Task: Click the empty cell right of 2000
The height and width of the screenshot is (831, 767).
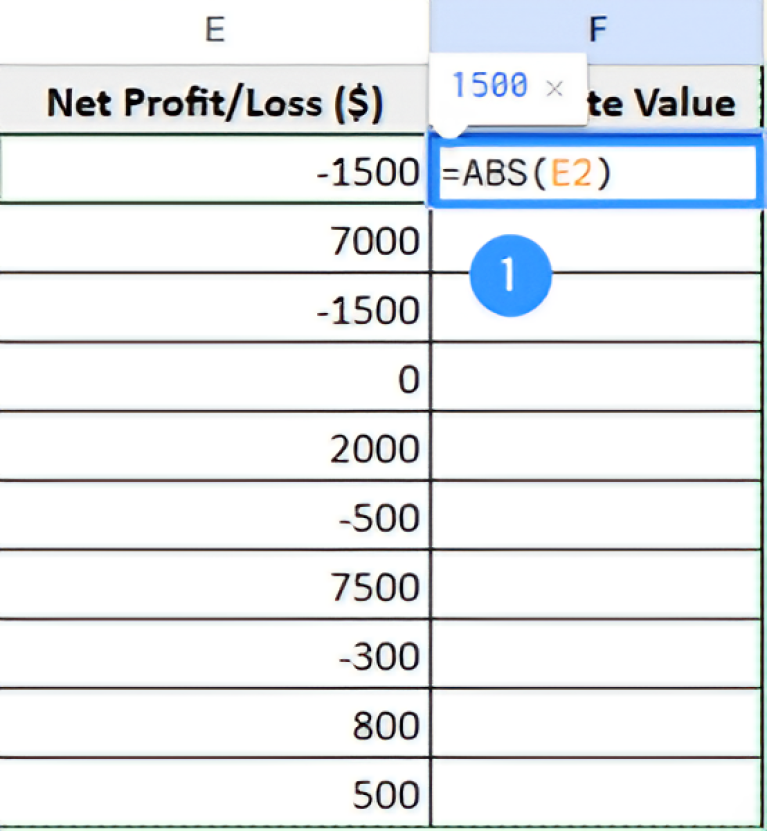Action: tap(598, 448)
